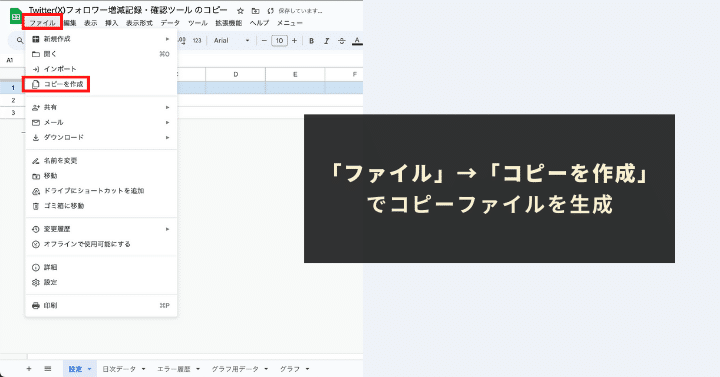Open the ツール menu
The width and height of the screenshot is (720, 377).
(197, 23)
